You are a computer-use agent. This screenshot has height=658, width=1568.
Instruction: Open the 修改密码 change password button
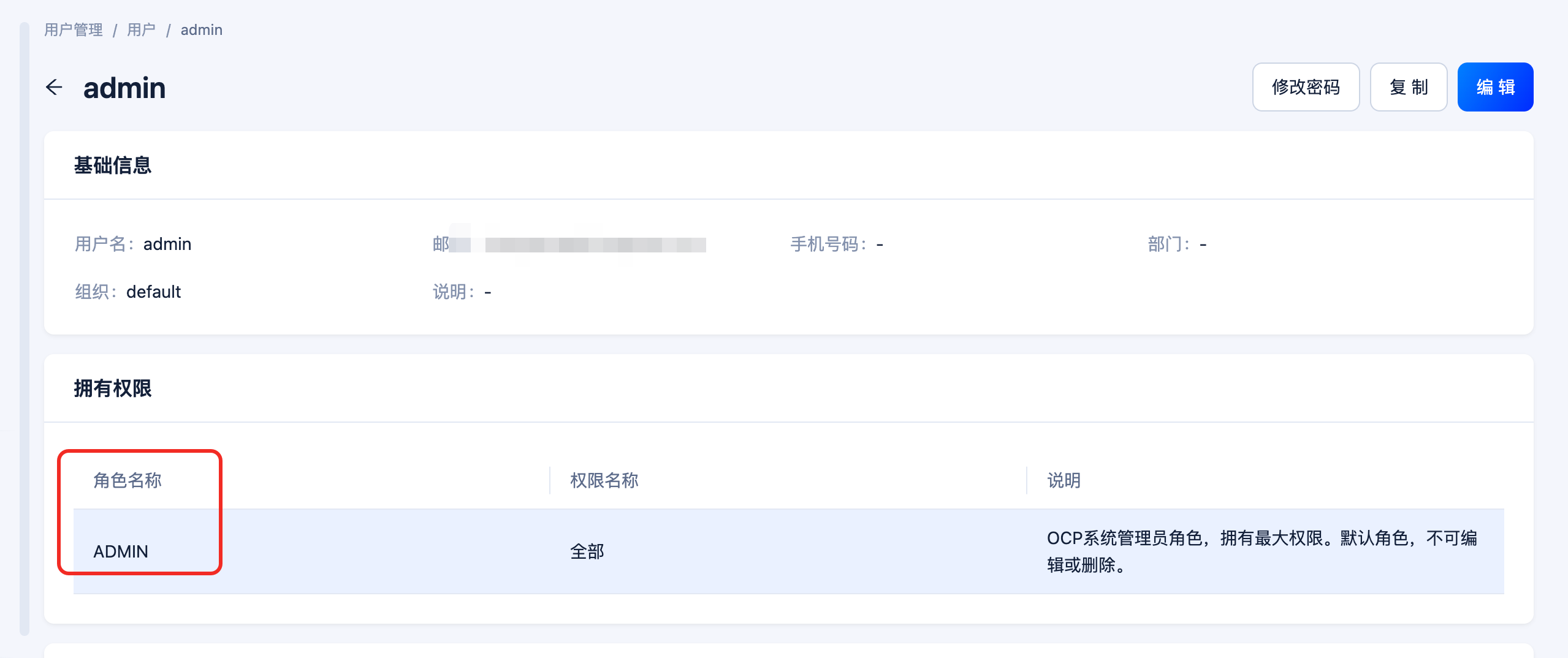pyautogui.click(x=1306, y=87)
